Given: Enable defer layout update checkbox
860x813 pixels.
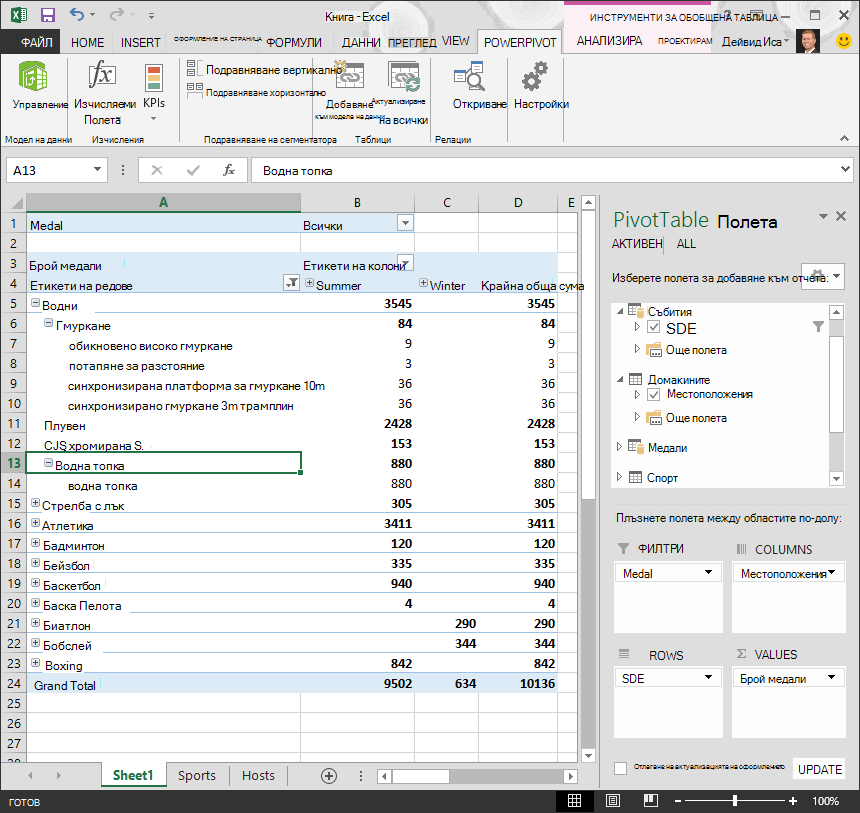Looking at the screenshot, I should [620, 768].
